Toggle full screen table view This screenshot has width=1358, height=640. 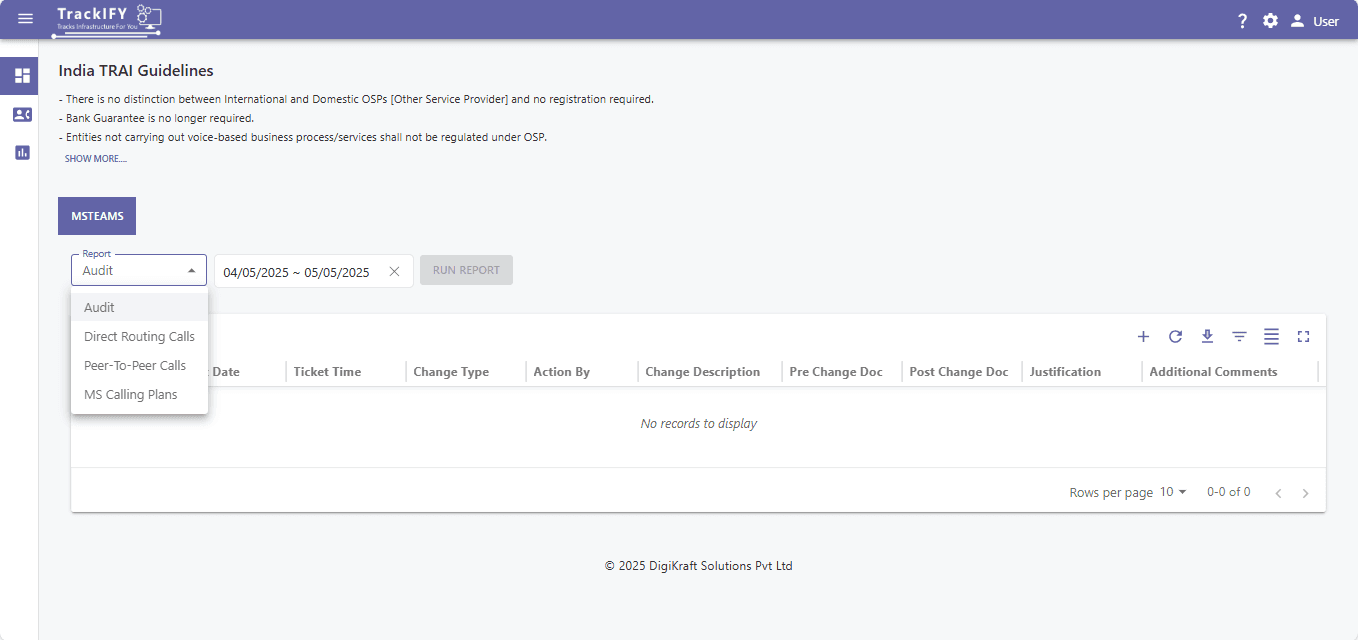pyautogui.click(x=1303, y=337)
